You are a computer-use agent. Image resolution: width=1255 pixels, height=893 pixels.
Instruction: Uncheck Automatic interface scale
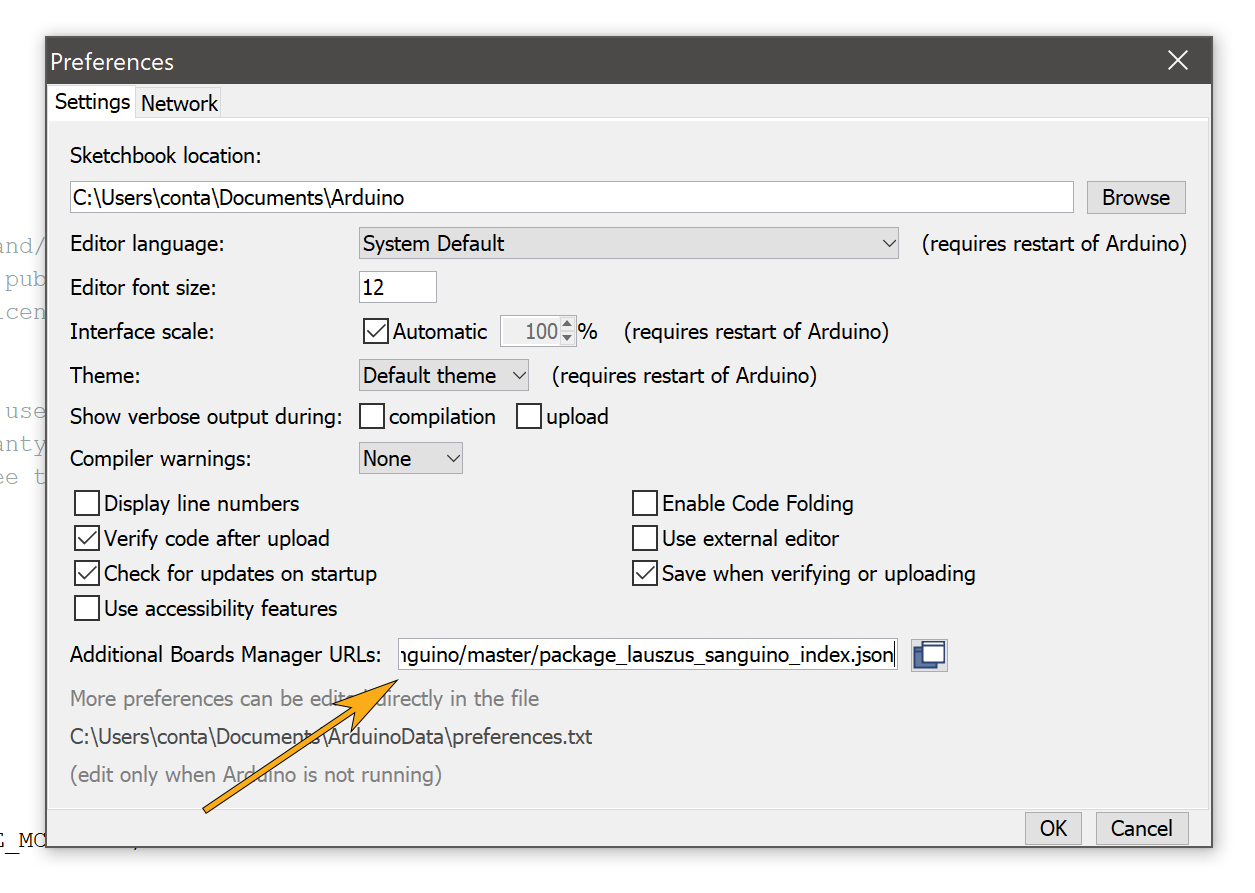pyautogui.click(x=375, y=331)
